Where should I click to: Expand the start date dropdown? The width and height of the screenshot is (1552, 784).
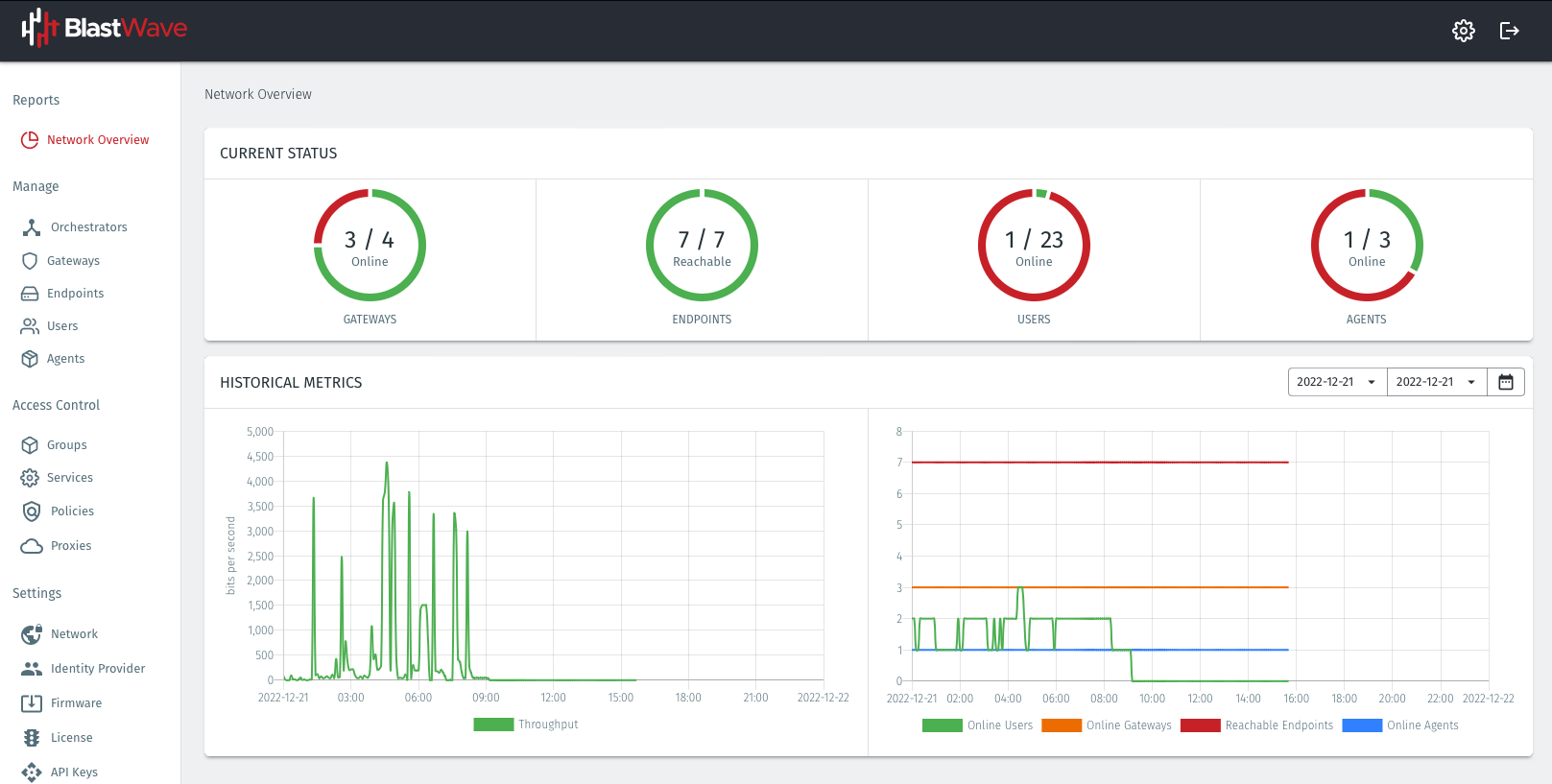point(1337,382)
